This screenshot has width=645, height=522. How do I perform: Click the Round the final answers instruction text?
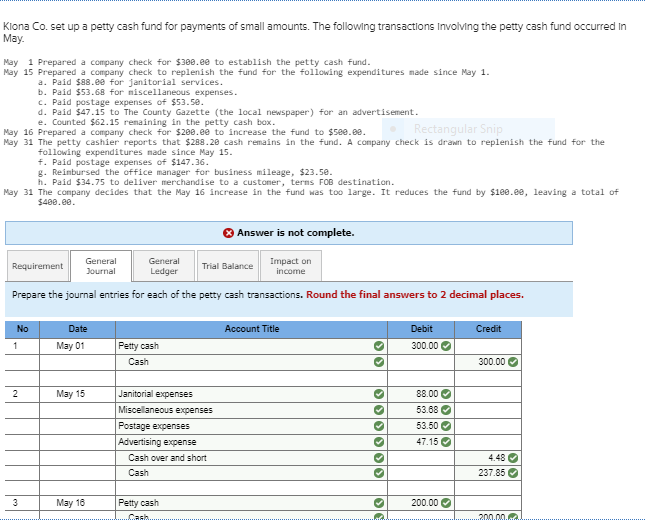coord(415,295)
